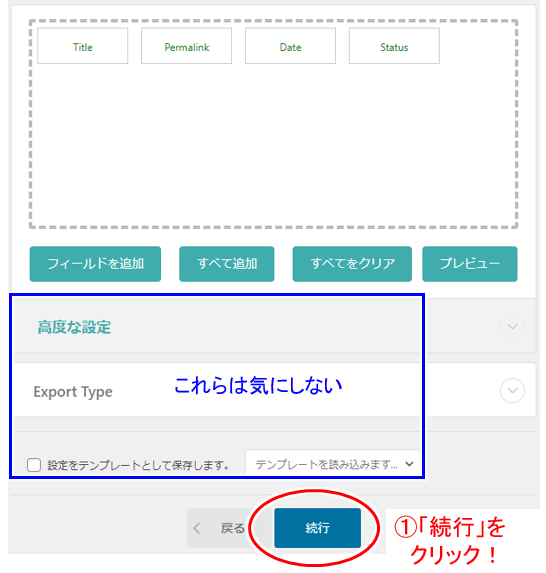Viewport: 546px width, 573px height.
Task: Click the 高度な設定 heading
Action: (74, 327)
